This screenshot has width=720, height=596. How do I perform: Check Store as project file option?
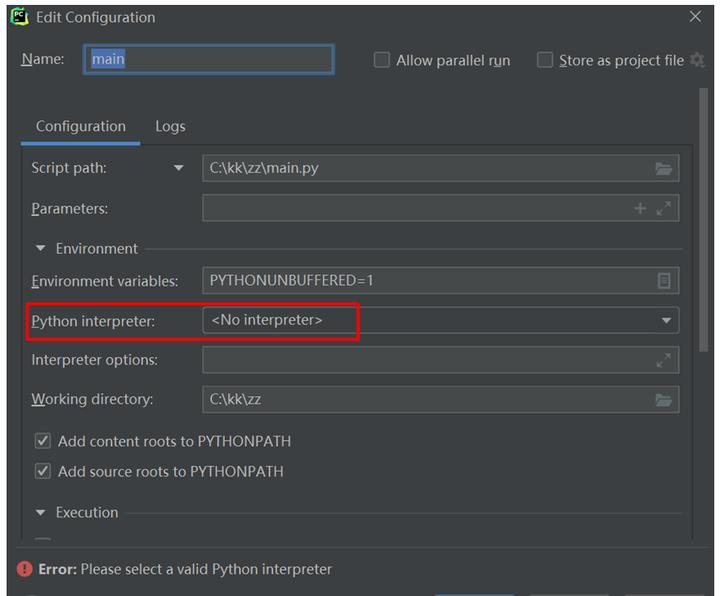(x=545, y=60)
